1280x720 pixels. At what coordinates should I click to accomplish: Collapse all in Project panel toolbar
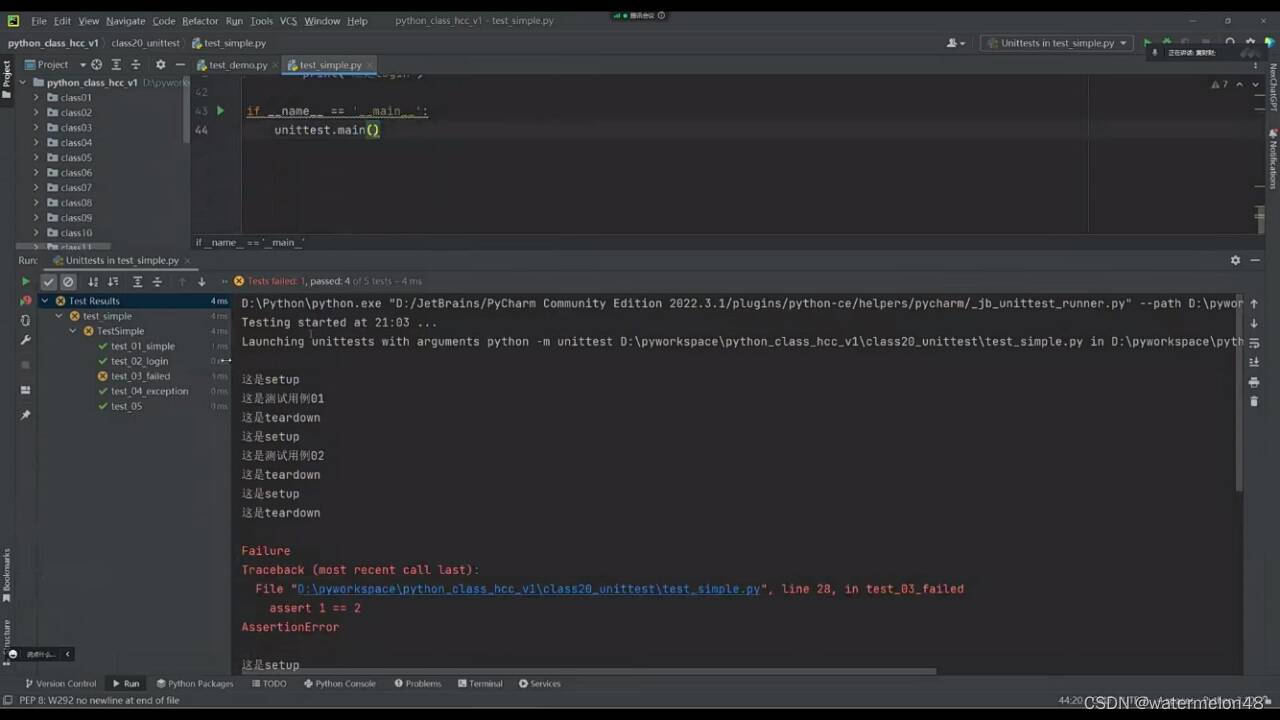click(x=135, y=64)
